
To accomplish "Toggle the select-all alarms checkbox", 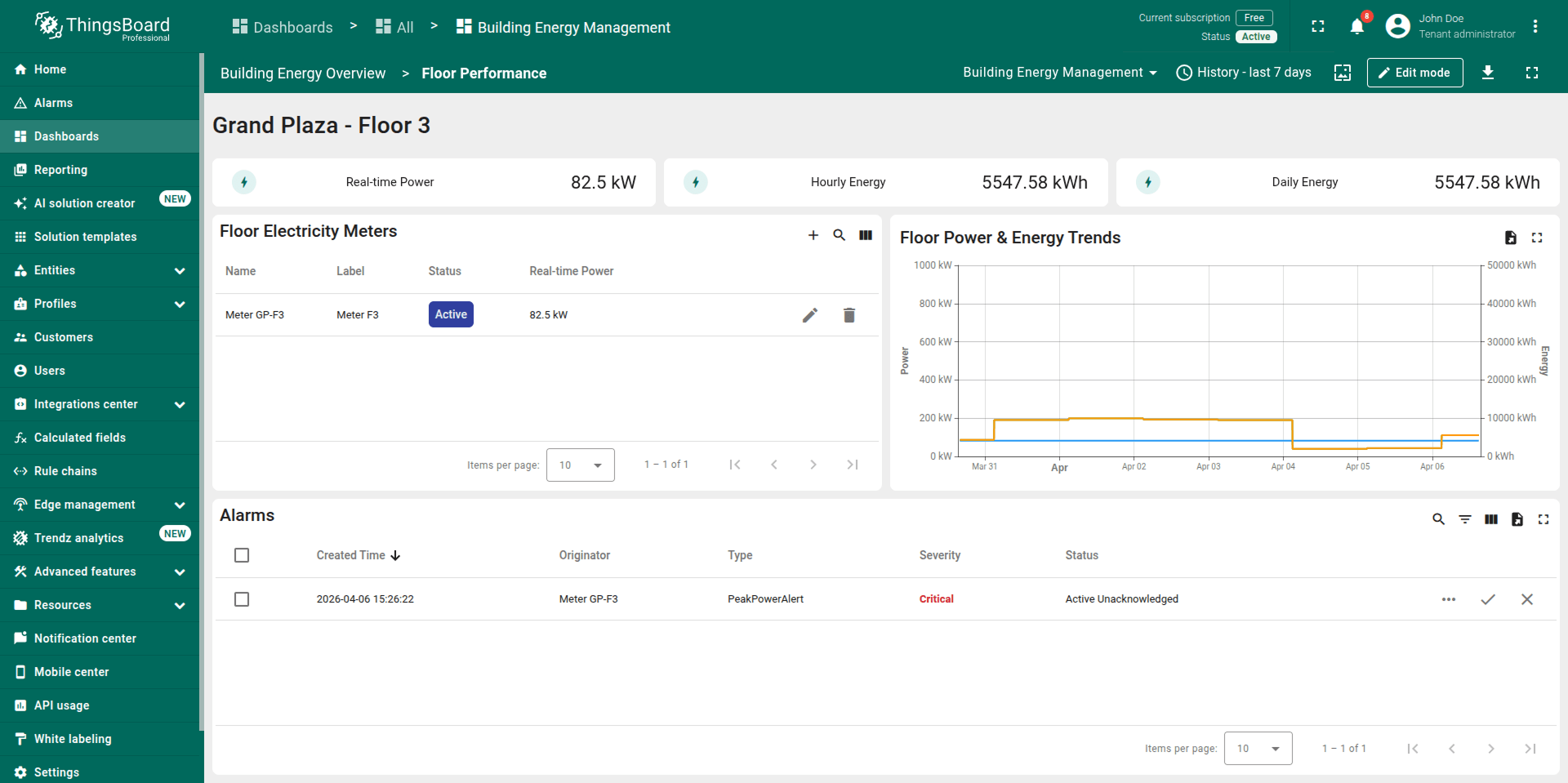I will [242, 555].
